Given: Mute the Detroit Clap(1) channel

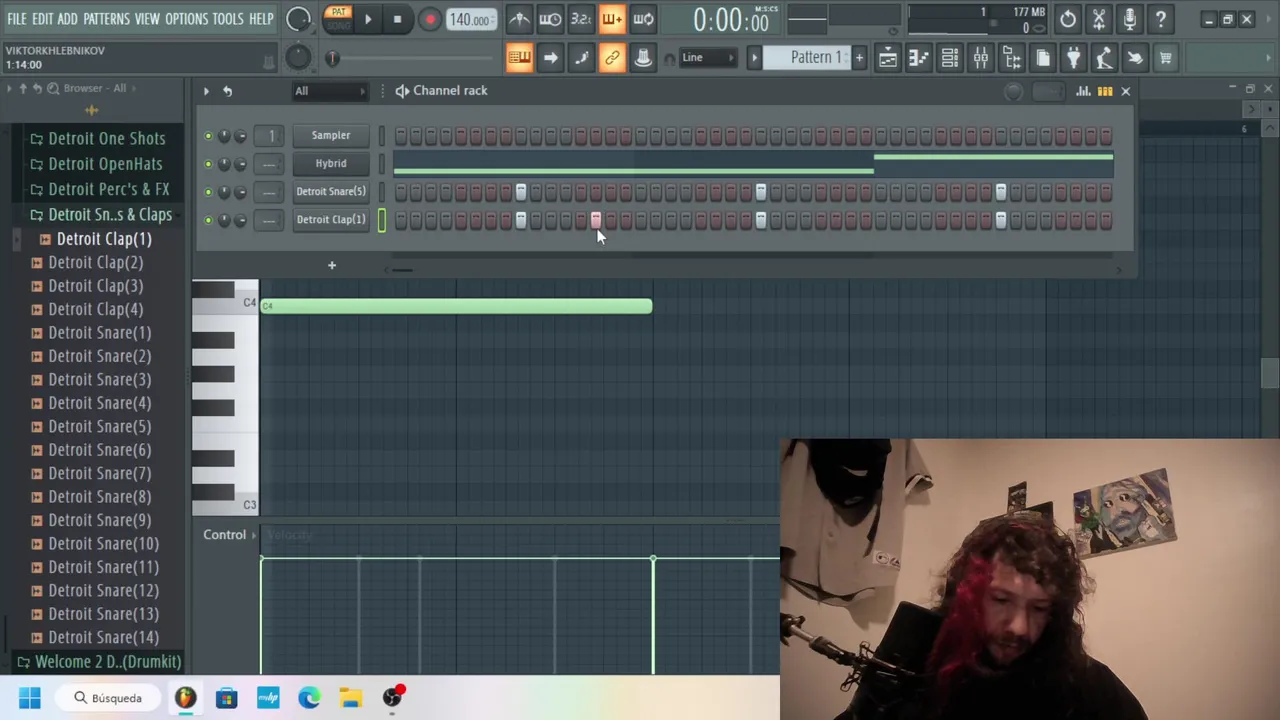Looking at the screenshot, I should tap(208, 220).
